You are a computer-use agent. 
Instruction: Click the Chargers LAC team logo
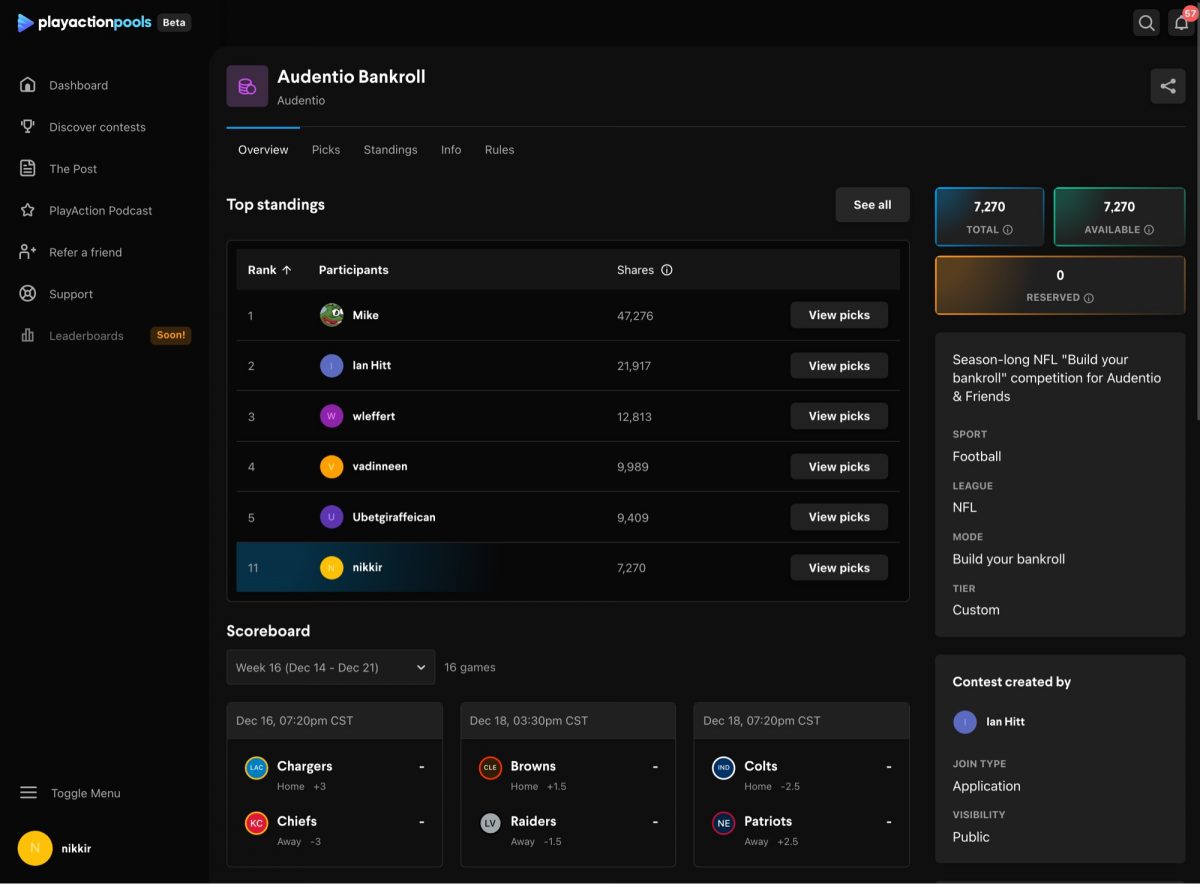pyautogui.click(x=257, y=768)
